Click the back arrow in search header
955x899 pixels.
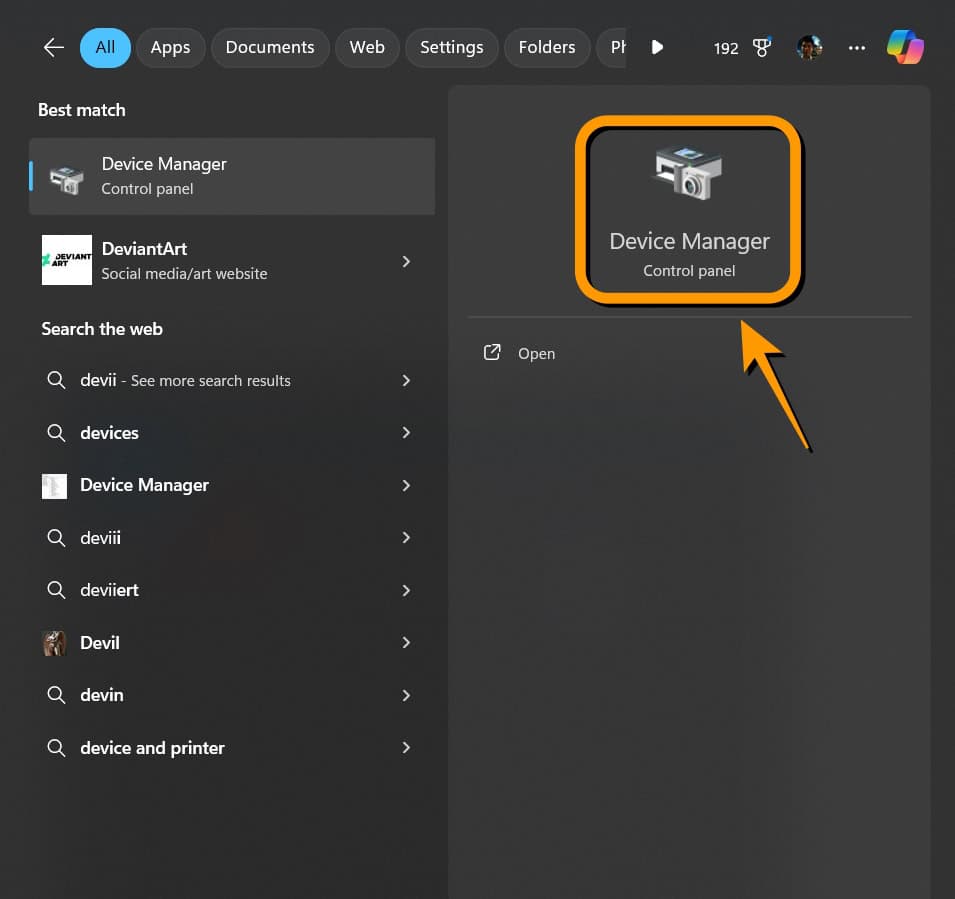tap(54, 47)
